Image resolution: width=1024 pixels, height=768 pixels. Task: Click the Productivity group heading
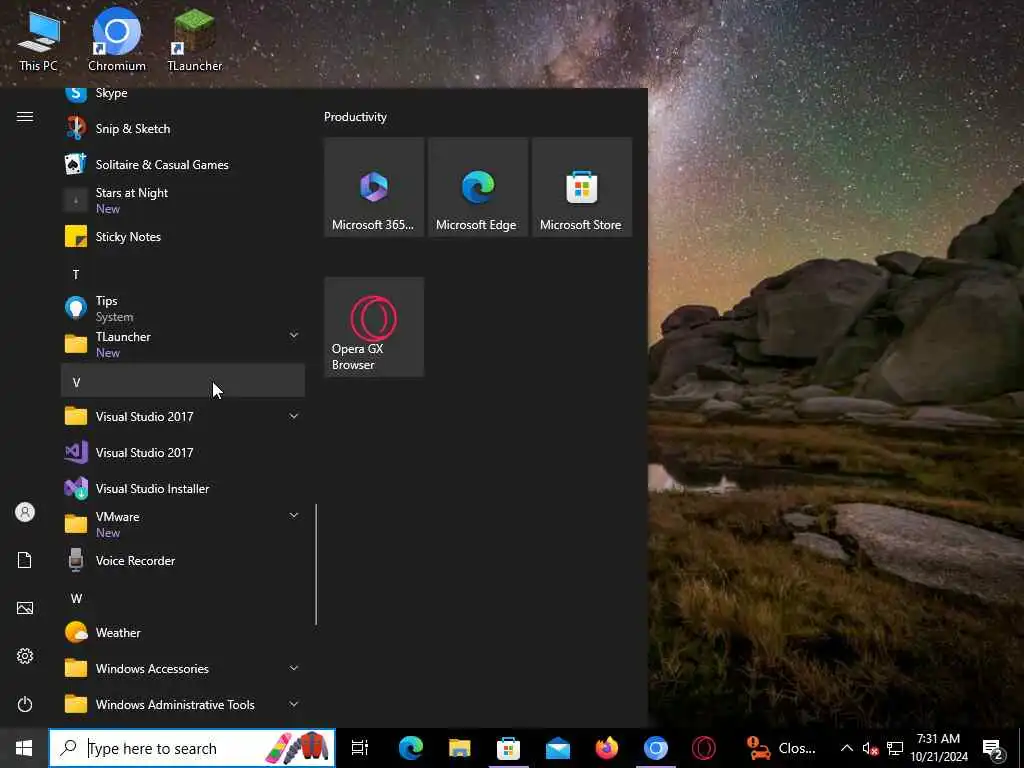point(355,117)
